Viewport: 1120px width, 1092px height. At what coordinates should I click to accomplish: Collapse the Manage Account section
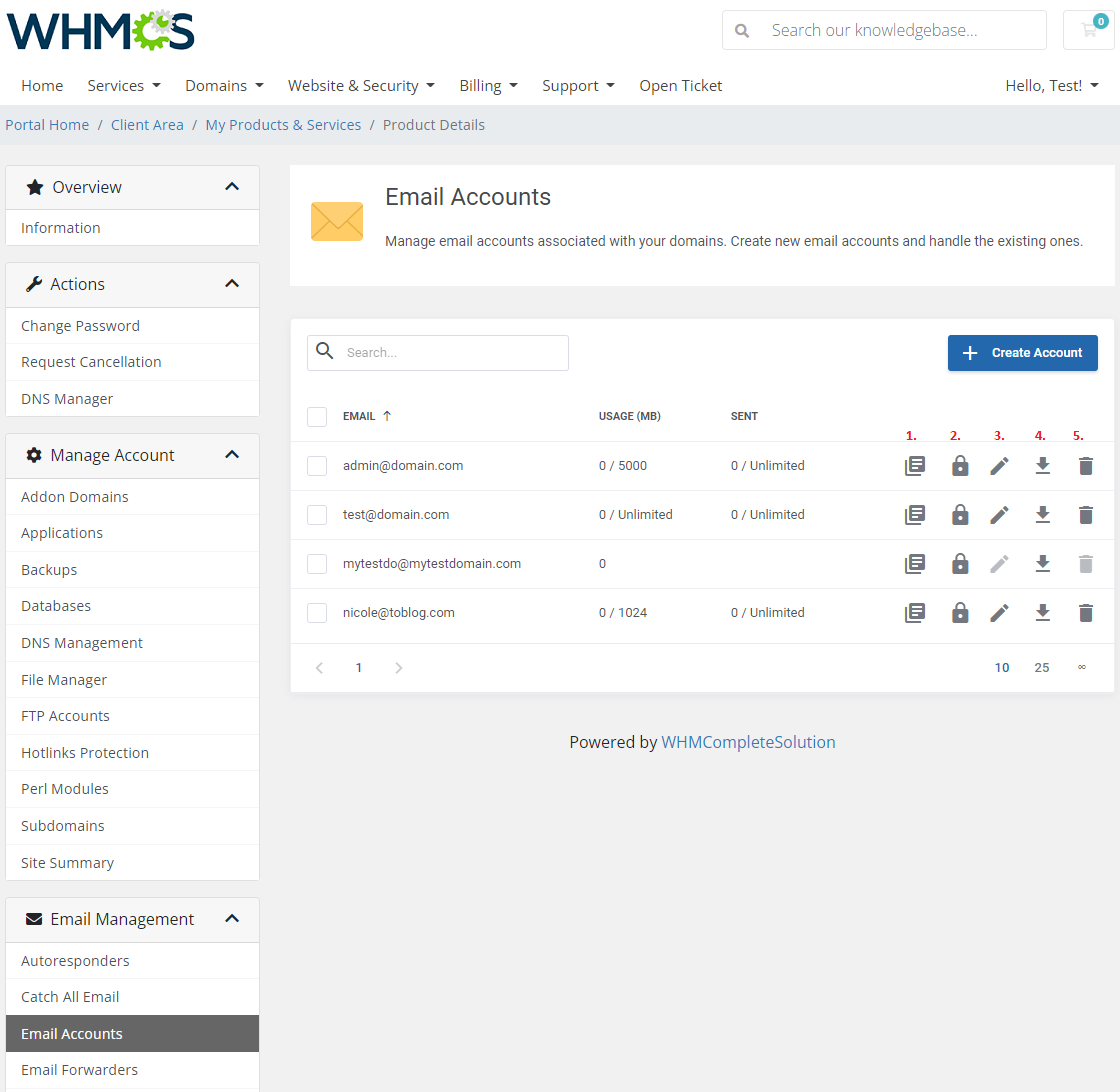pos(232,455)
